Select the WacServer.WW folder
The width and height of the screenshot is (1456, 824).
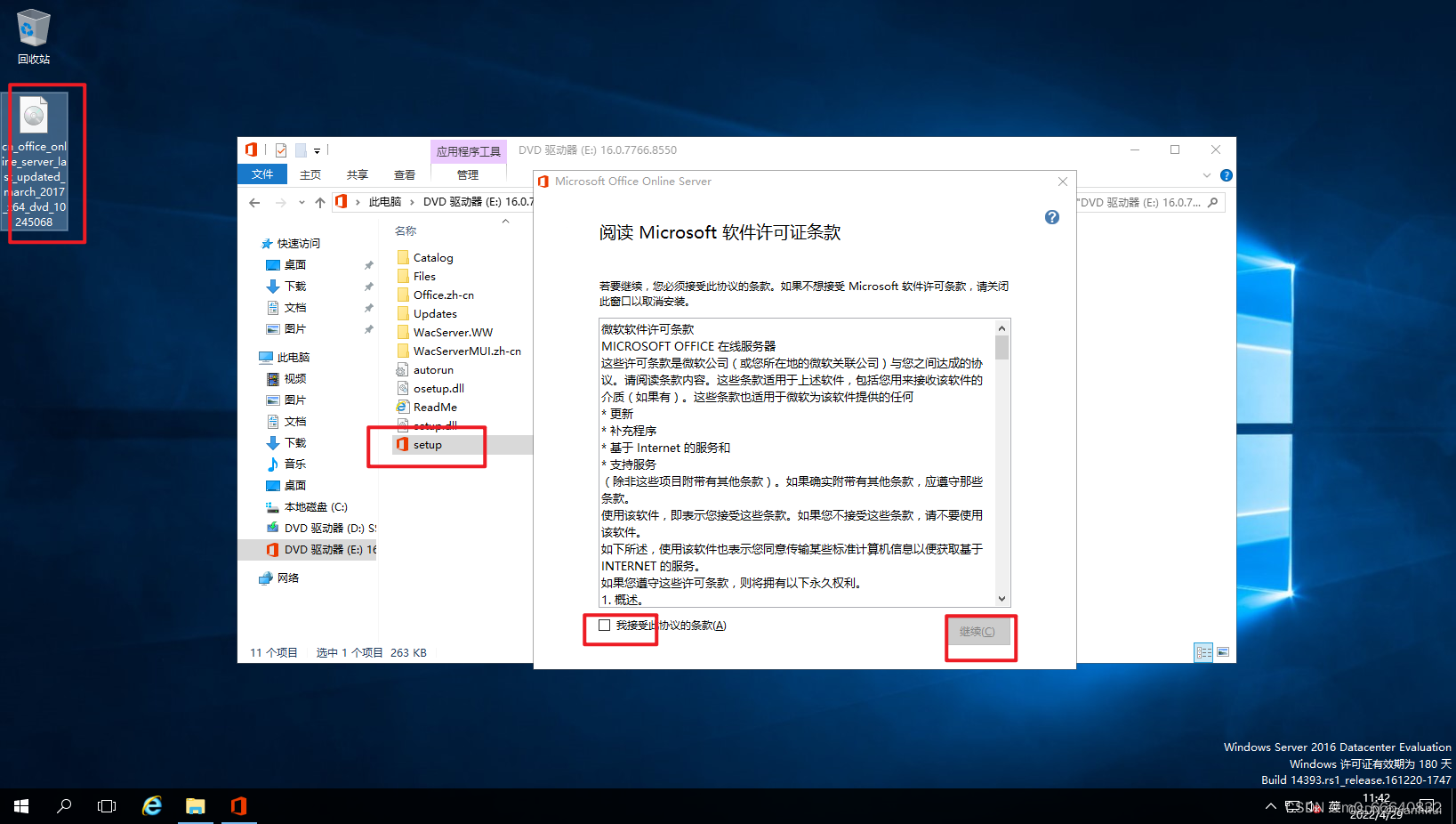coord(453,332)
